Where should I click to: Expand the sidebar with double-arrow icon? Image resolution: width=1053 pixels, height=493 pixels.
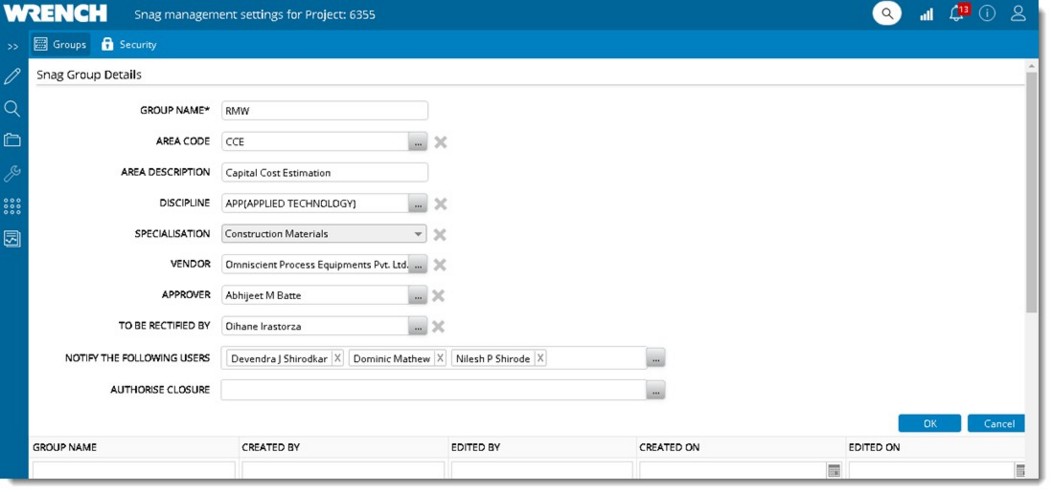point(13,46)
